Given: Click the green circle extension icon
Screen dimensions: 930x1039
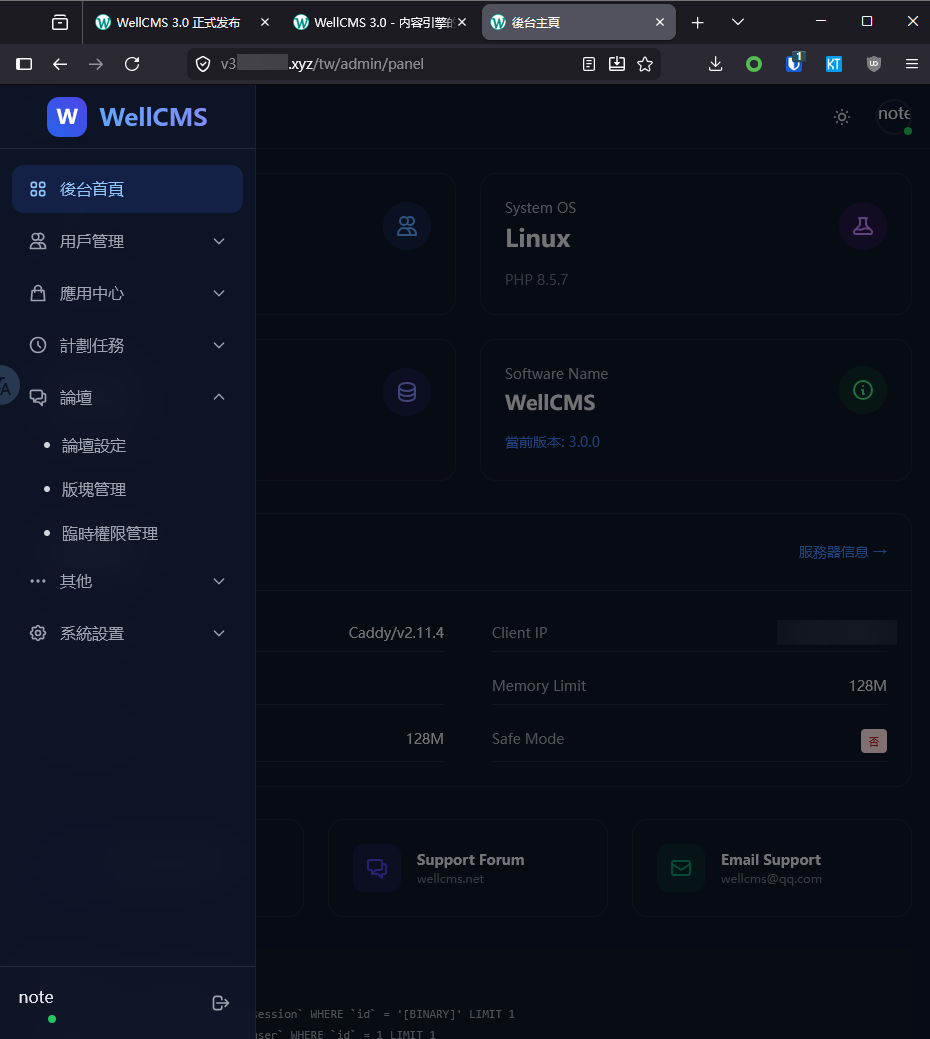Looking at the screenshot, I should pyautogui.click(x=754, y=64).
